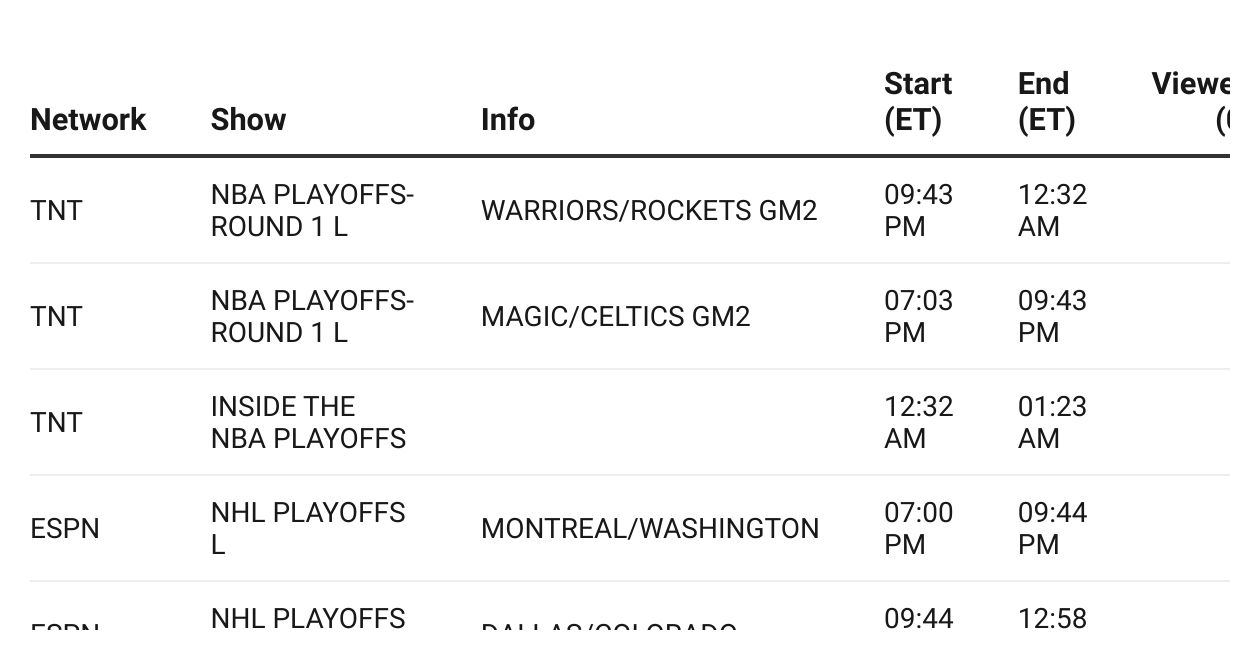Click the Start (ET) column header
This screenshot has height=660, width=1260.
(918, 102)
